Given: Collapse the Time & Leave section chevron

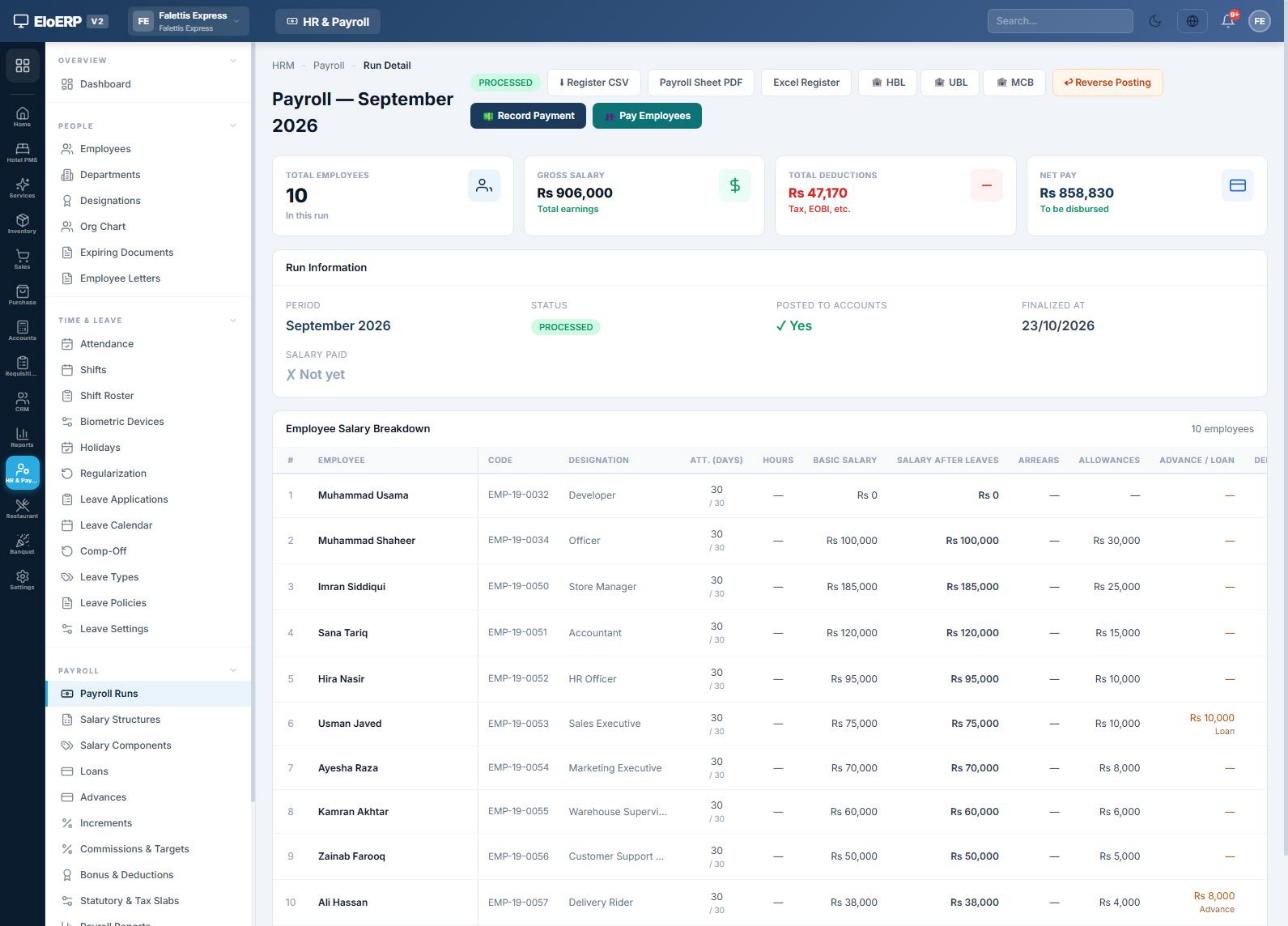Looking at the screenshot, I should pyautogui.click(x=233, y=320).
